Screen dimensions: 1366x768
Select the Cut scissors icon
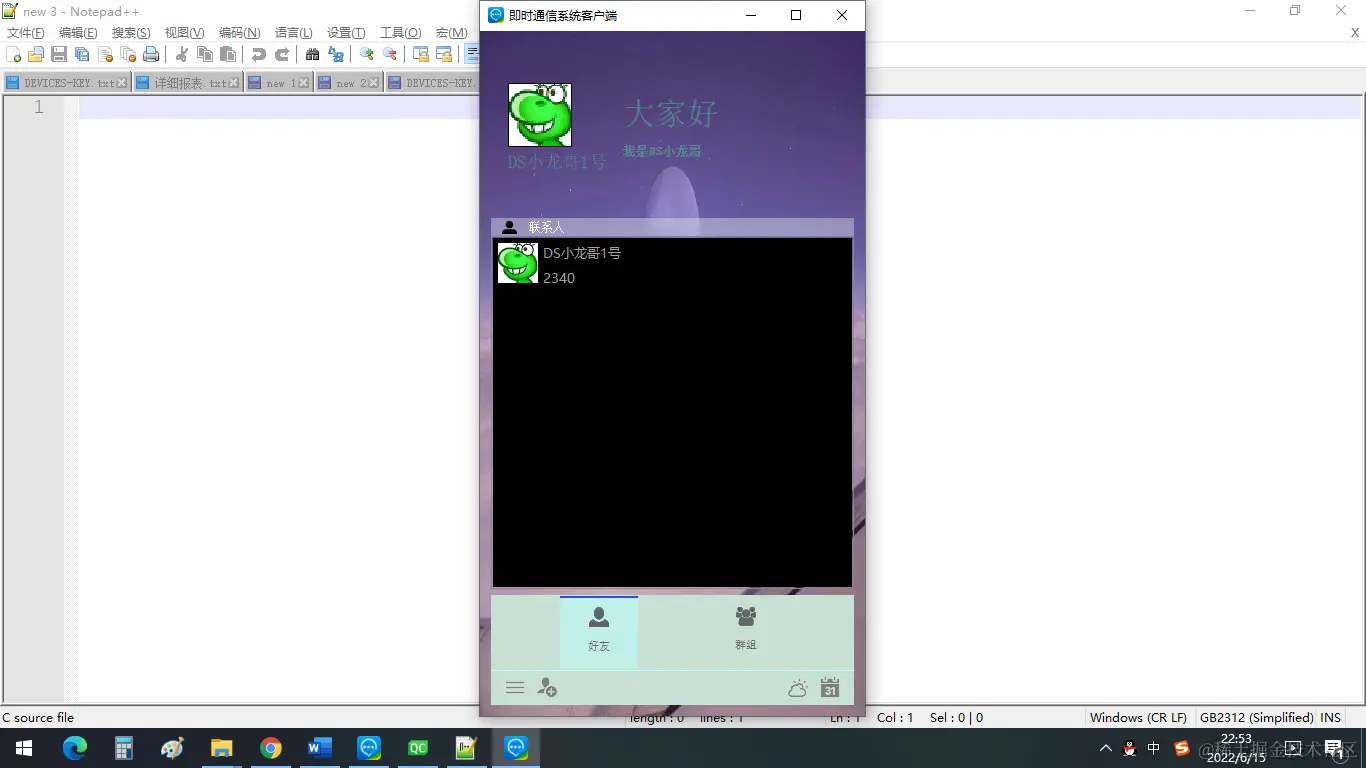click(184, 54)
